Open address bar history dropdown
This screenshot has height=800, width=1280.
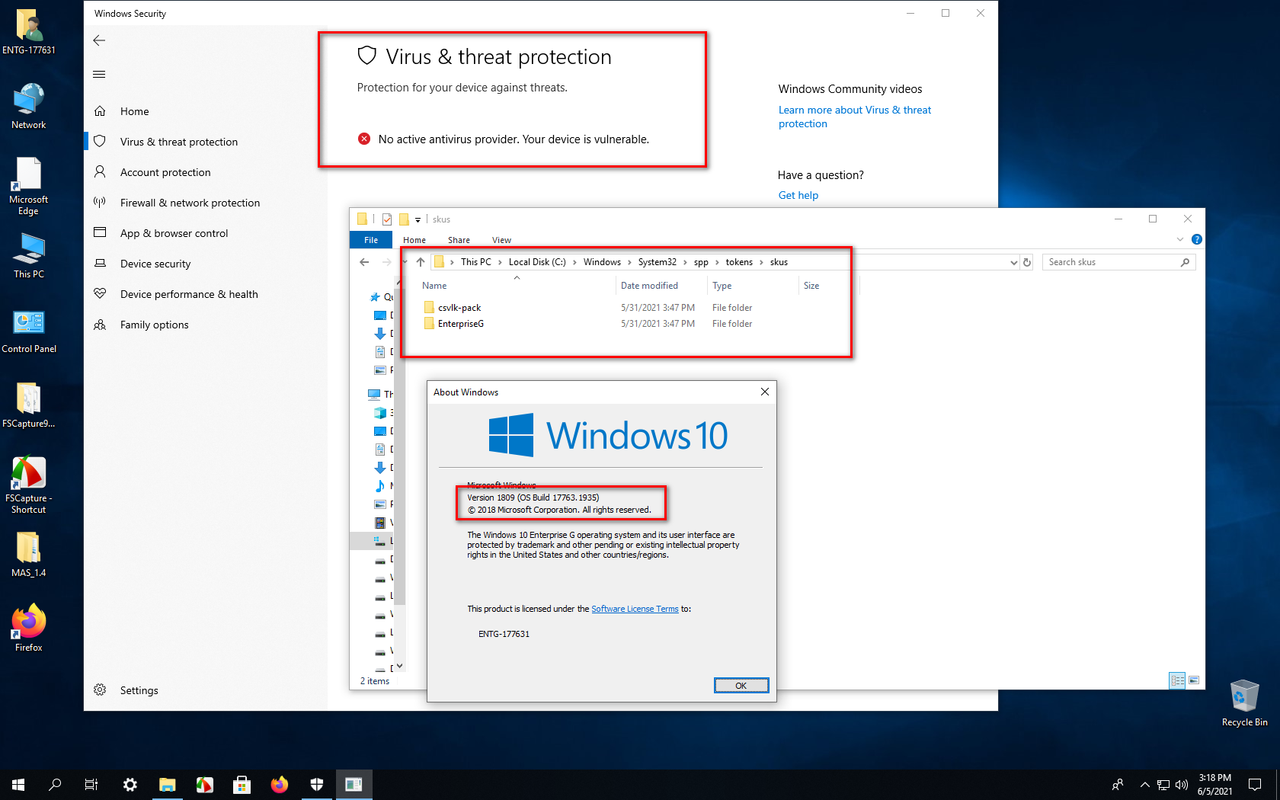pos(1012,262)
